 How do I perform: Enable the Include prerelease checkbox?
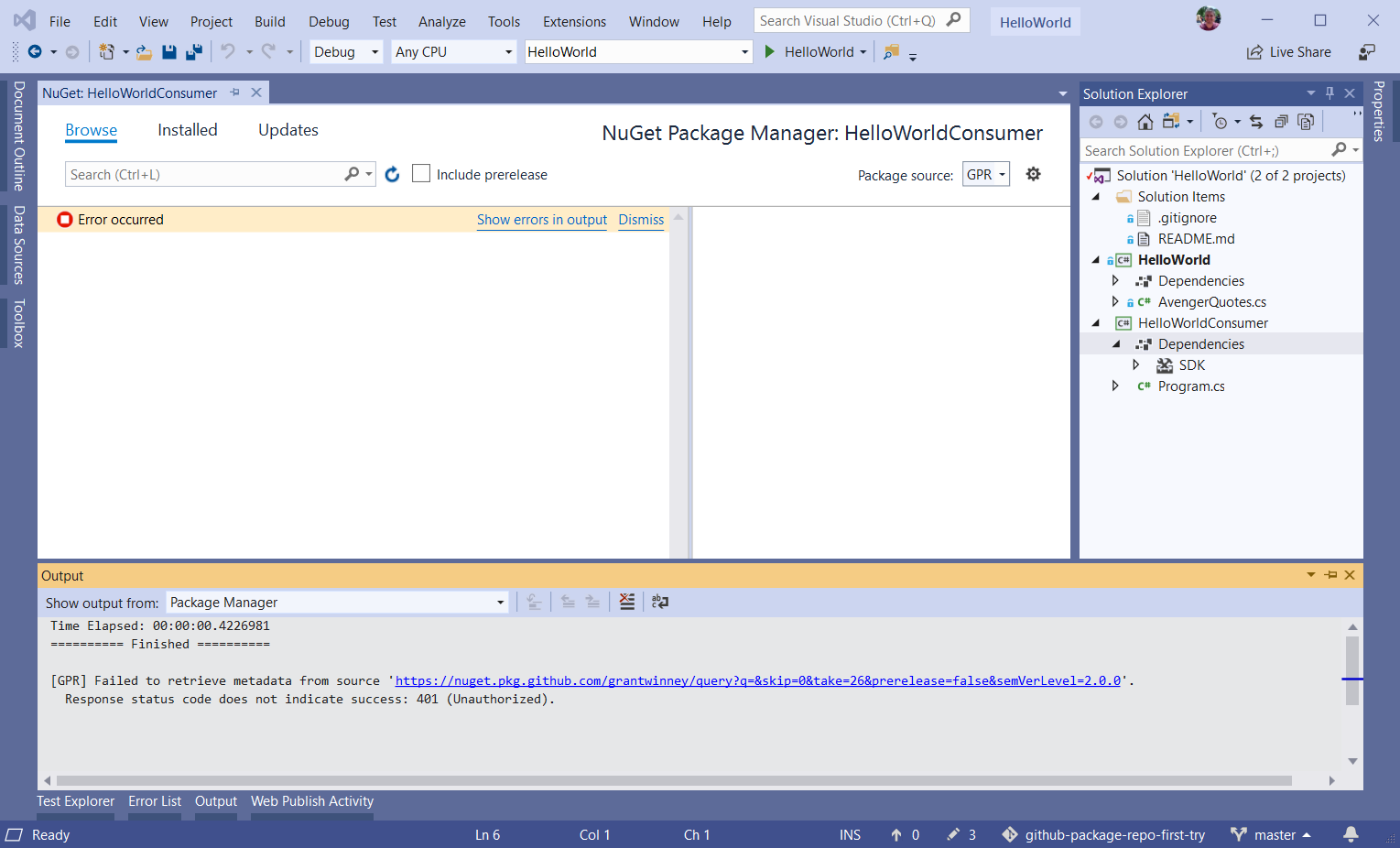coord(421,174)
